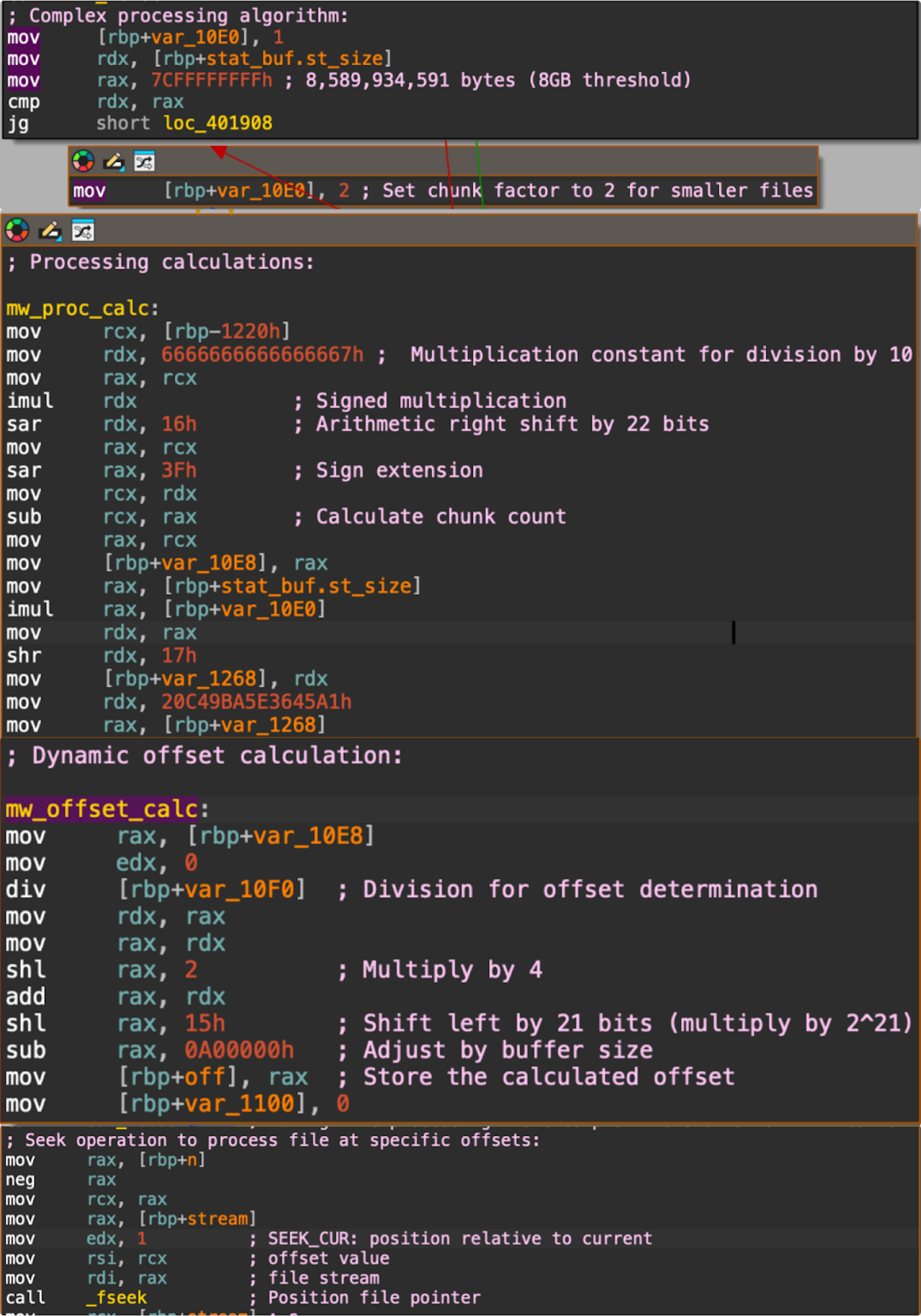Select the highlighted mw_offset_calc label
This screenshot has width=921, height=1316.
[x=102, y=809]
